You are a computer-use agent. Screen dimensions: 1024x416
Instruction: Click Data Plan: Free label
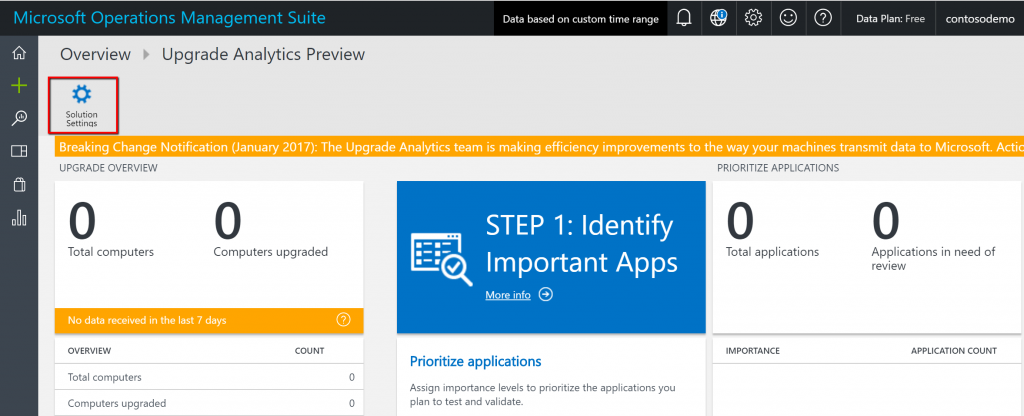click(890, 19)
